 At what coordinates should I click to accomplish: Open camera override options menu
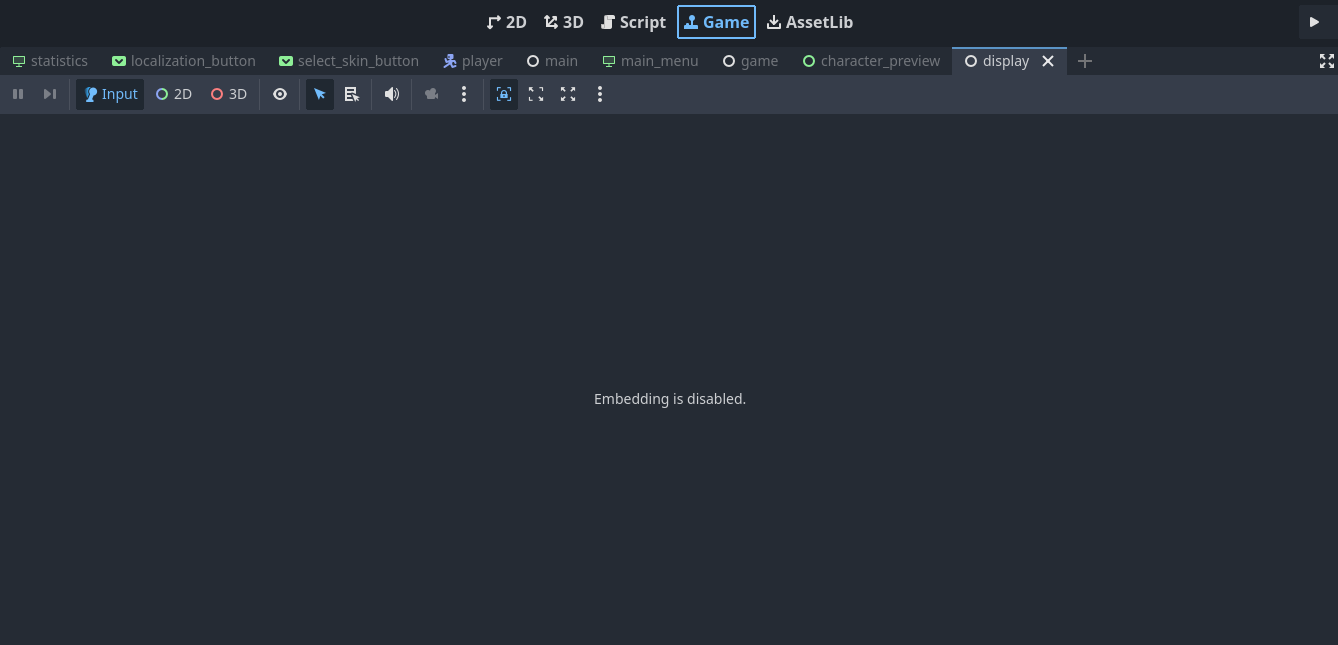pyautogui.click(x=464, y=94)
